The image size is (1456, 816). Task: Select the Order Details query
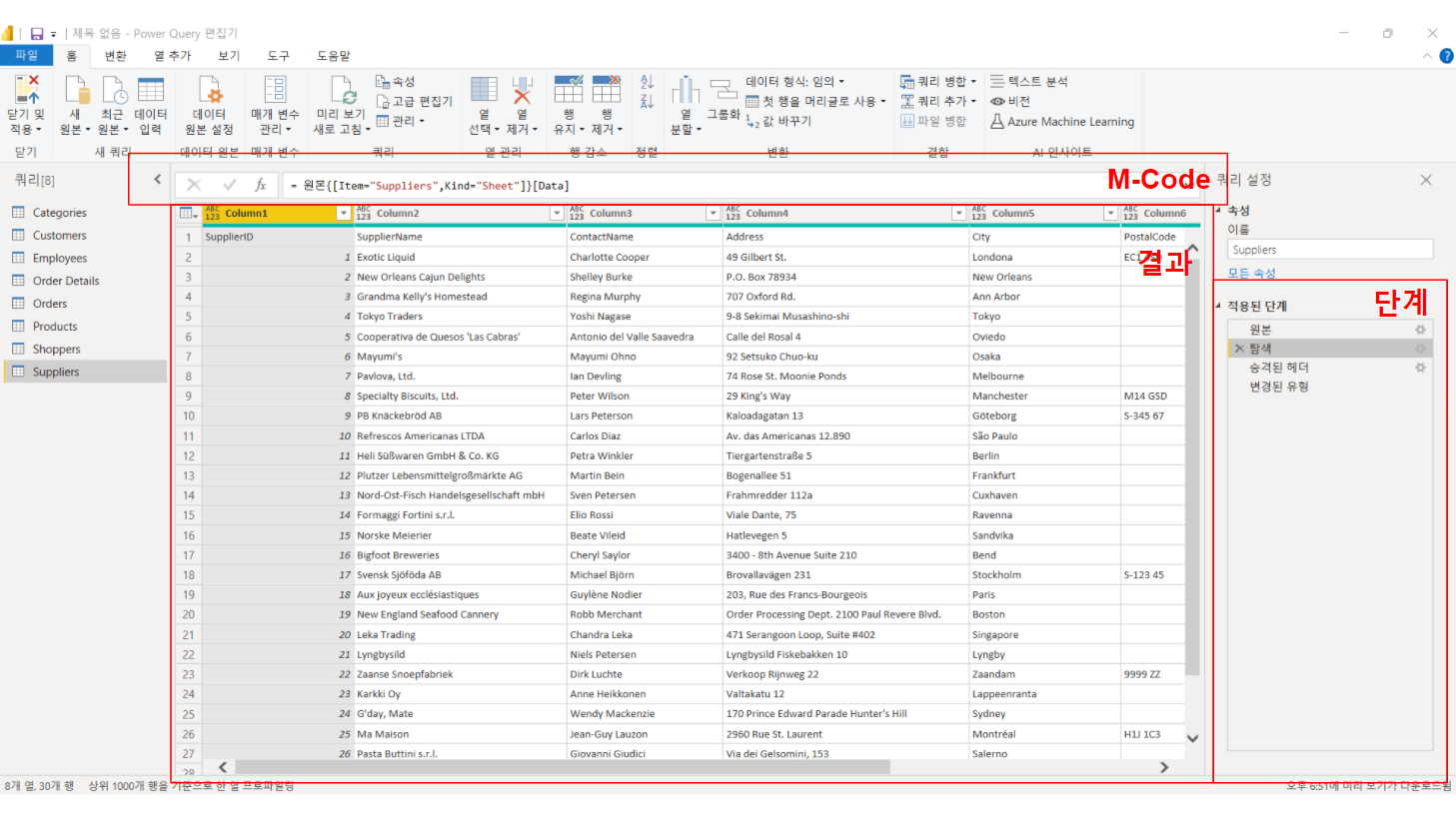tap(66, 281)
